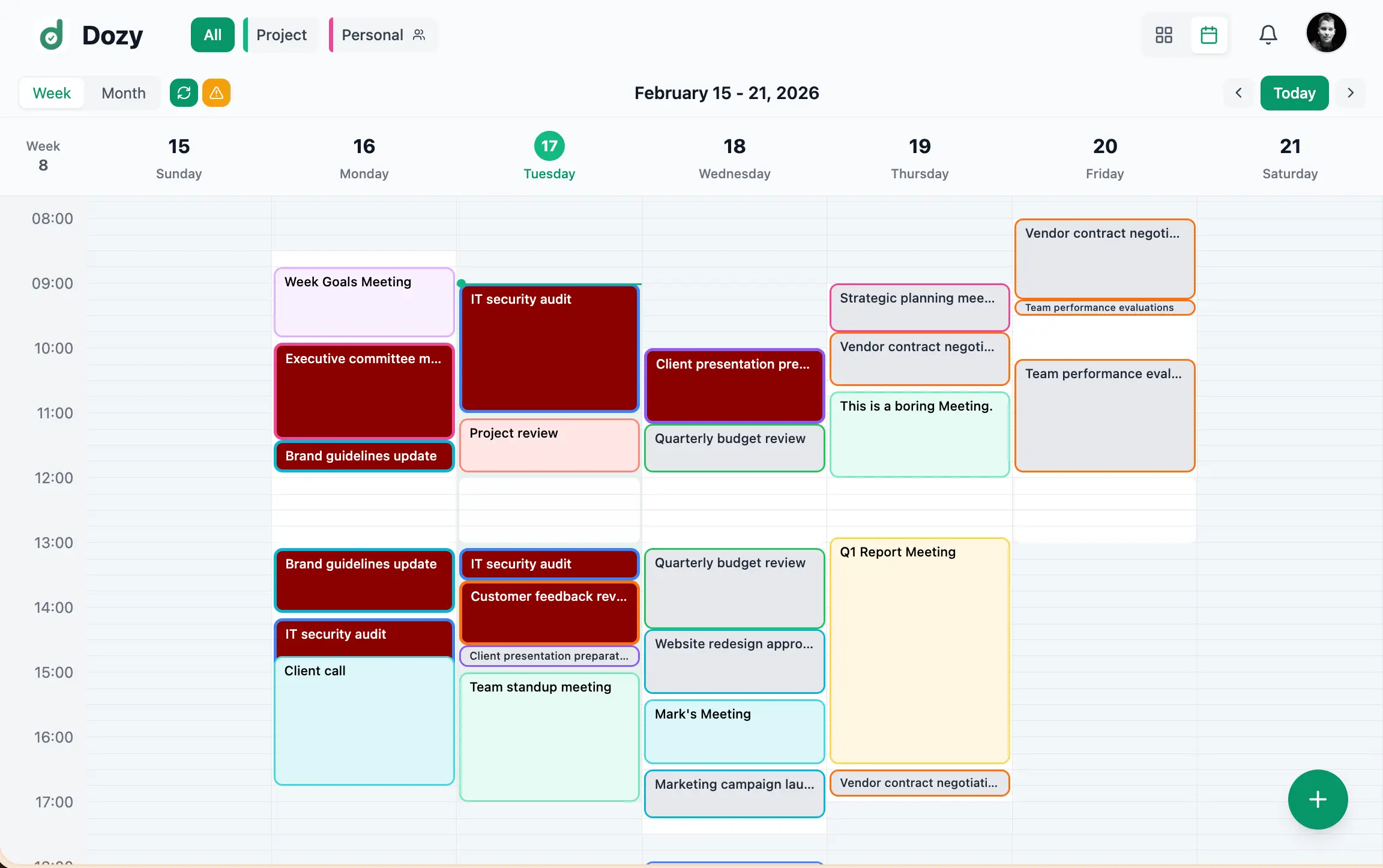The image size is (1383, 868).
Task: Click the February 15 - 21 date range
Action: click(x=727, y=93)
